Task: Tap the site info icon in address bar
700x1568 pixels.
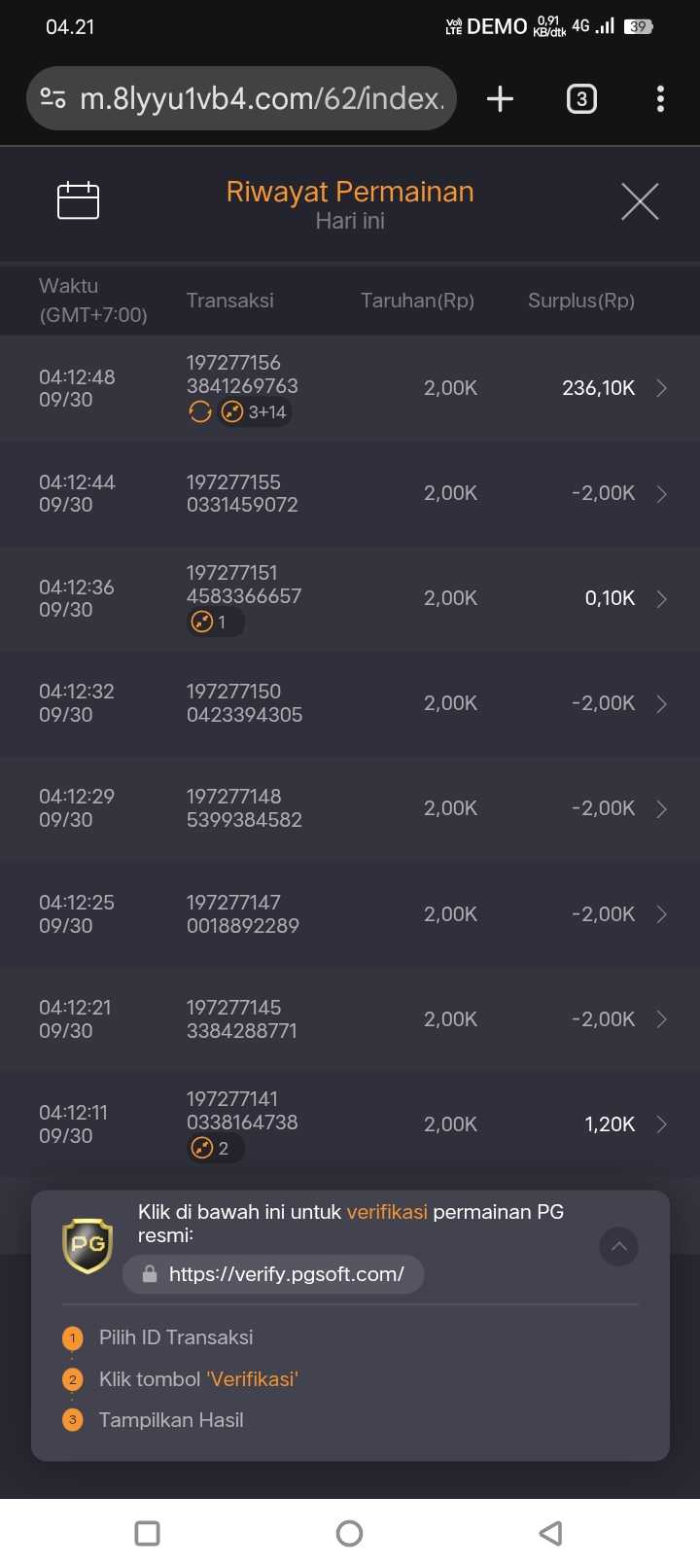Action: pos(53,98)
